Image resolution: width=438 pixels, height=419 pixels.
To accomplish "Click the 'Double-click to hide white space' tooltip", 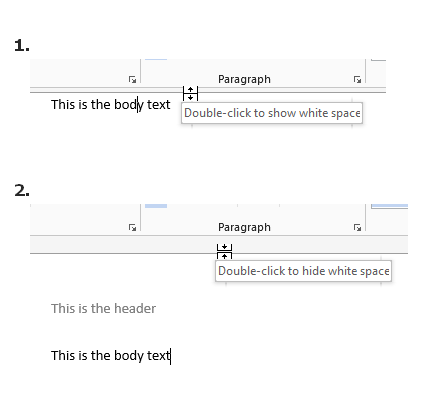I will (x=303, y=271).
